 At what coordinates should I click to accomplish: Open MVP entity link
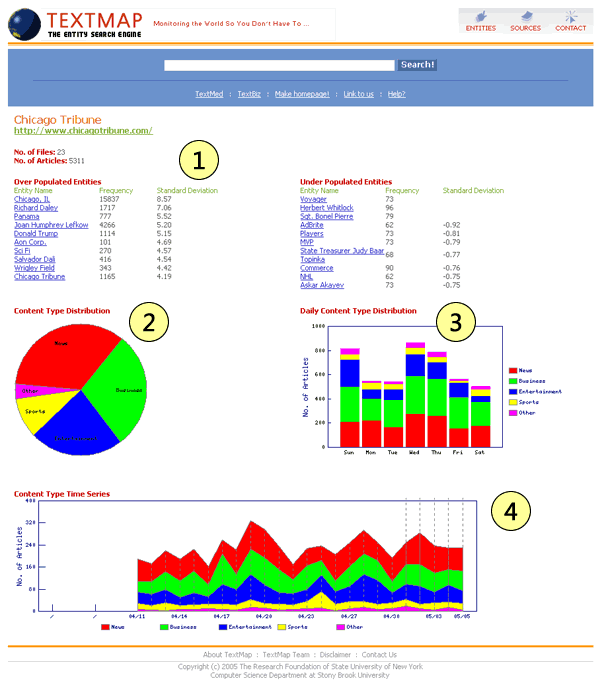307,242
